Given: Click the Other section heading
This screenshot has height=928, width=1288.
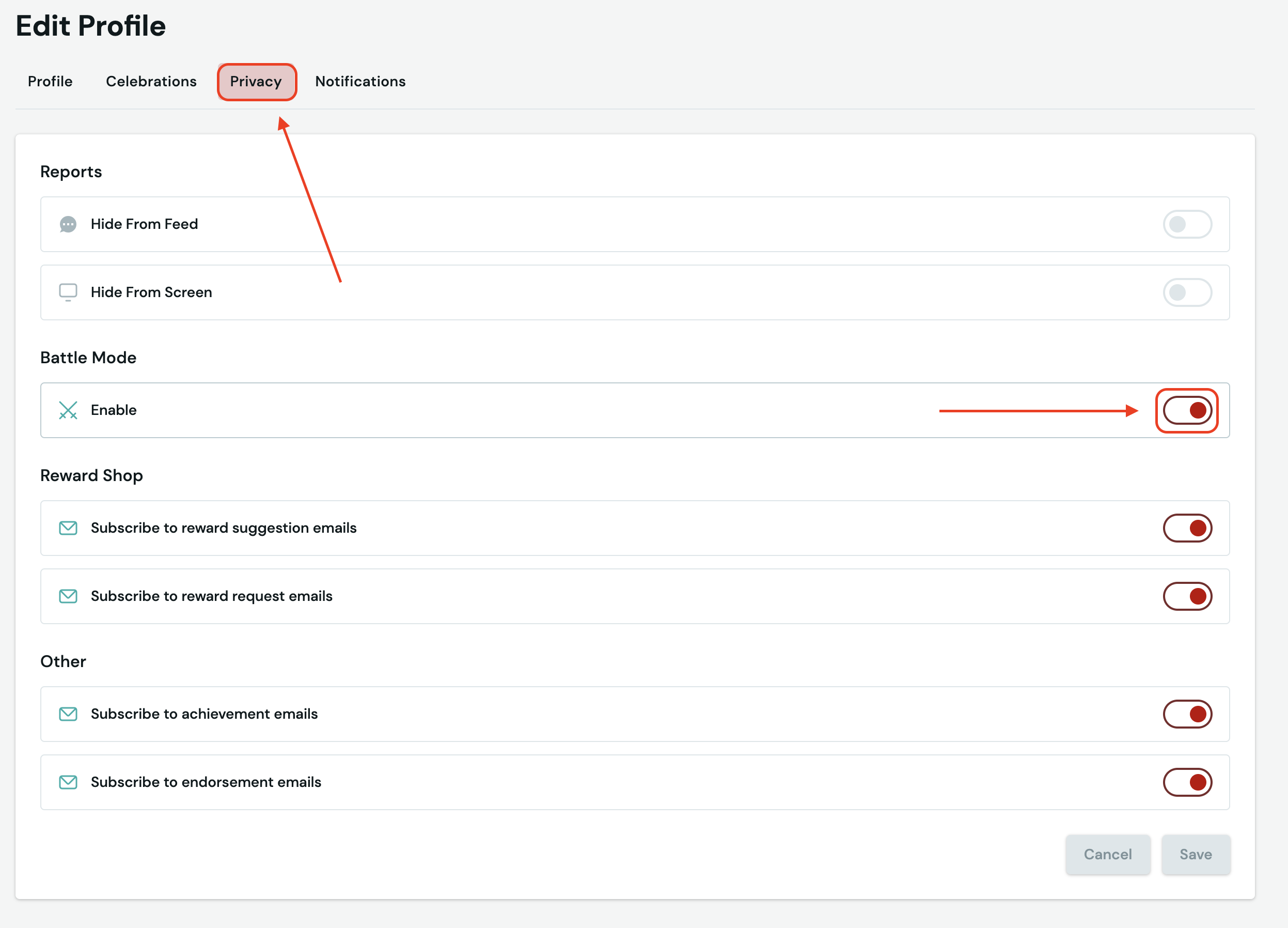Looking at the screenshot, I should click(x=63, y=661).
